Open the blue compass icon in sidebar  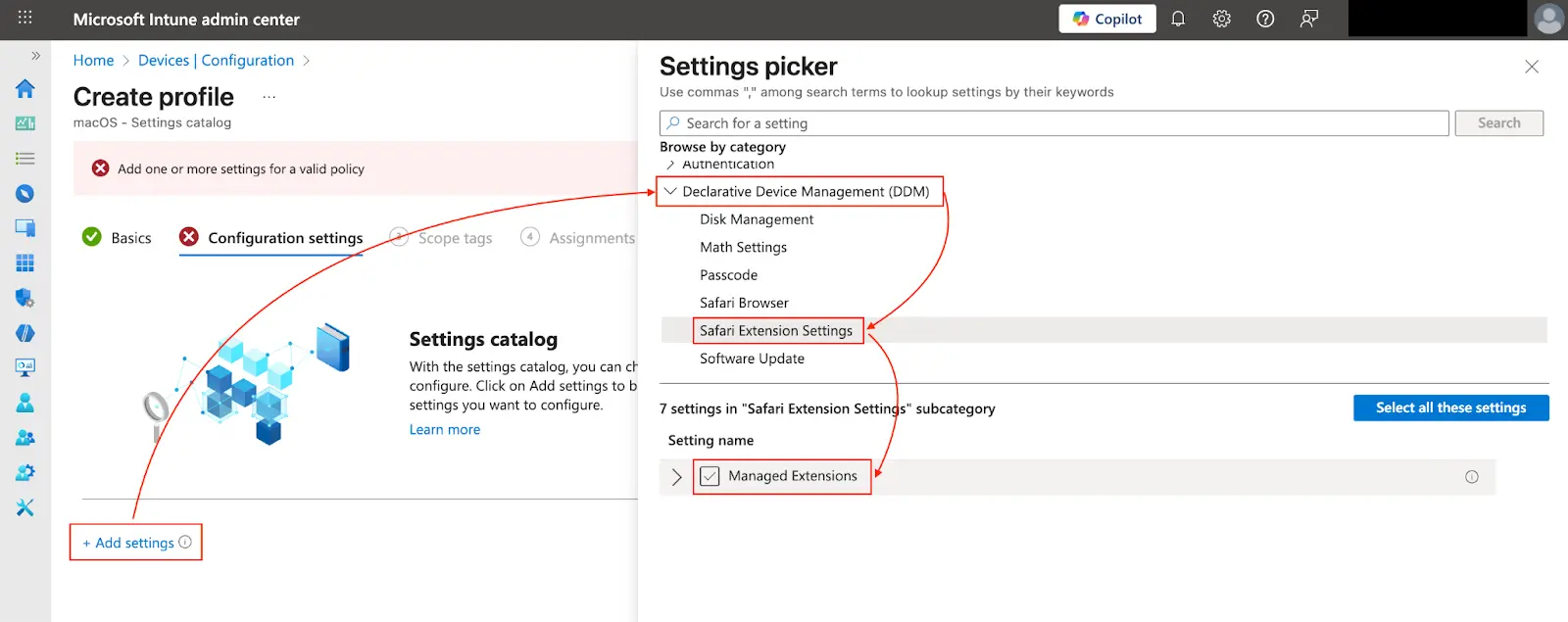point(25,194)
